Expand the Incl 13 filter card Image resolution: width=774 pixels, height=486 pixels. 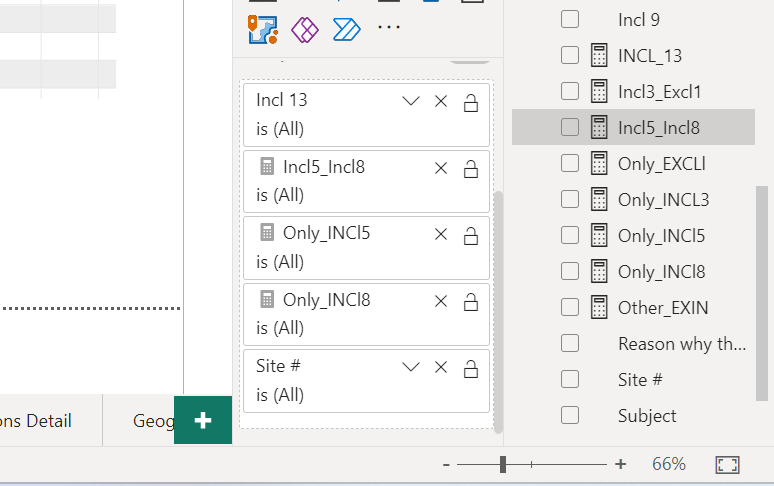pos(411,101)
